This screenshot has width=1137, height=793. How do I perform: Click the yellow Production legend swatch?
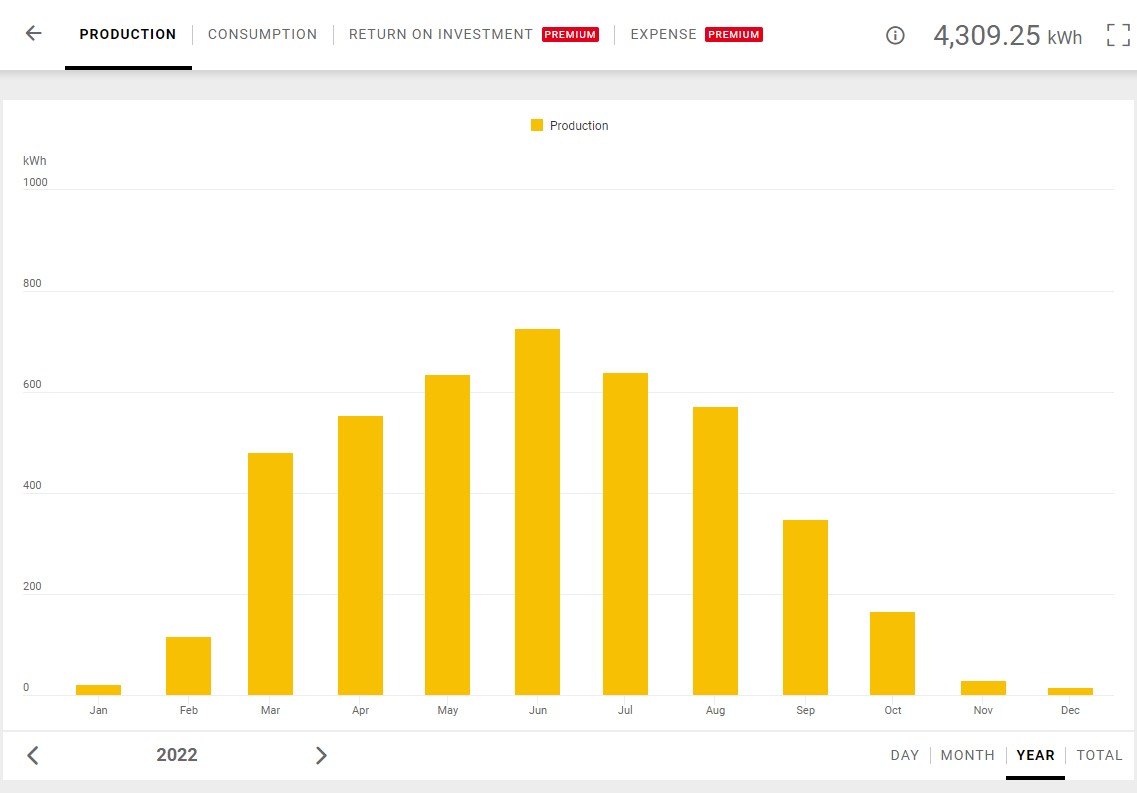click(537, 126)
